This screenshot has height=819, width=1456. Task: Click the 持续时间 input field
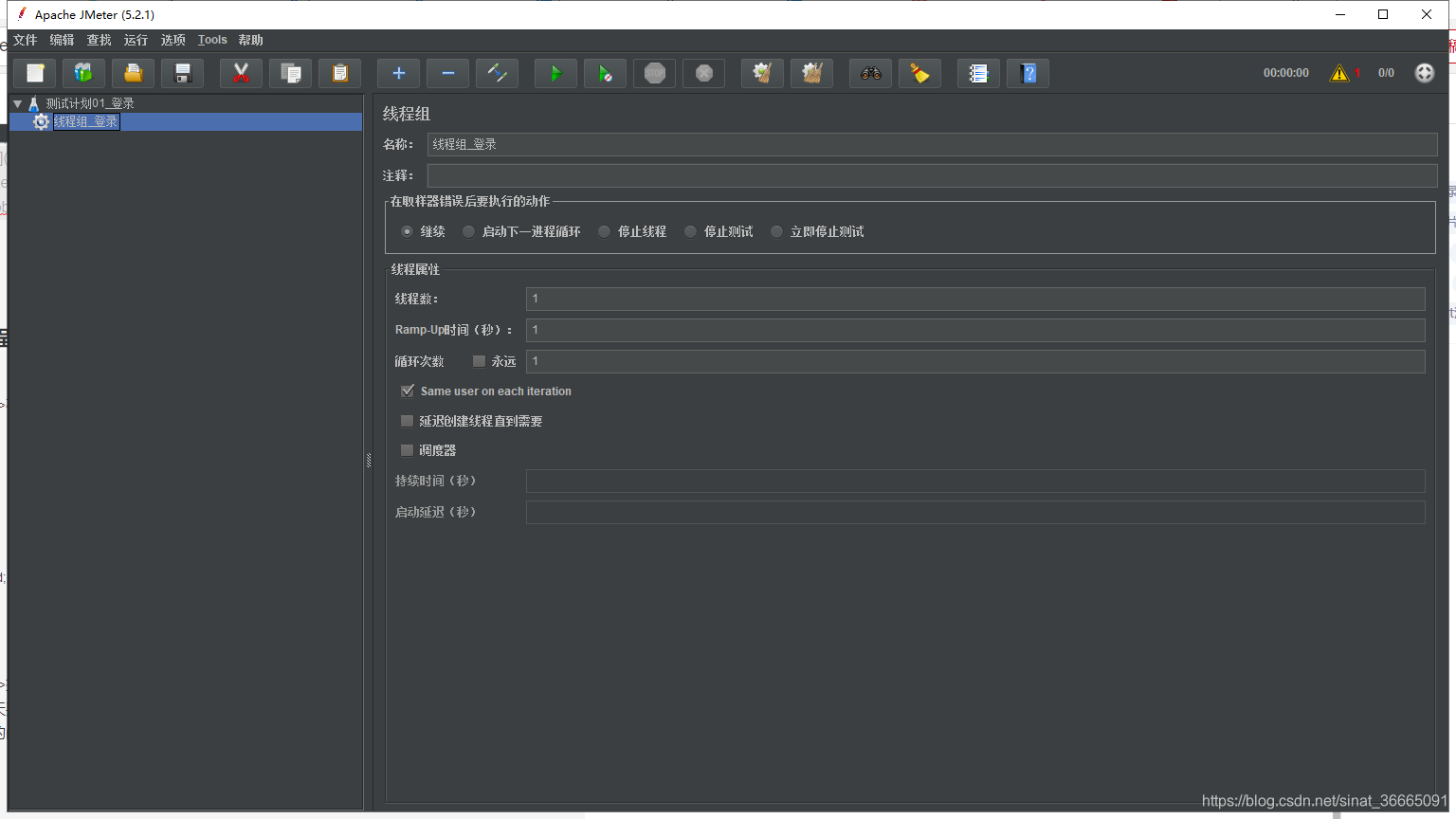coord(975,481)
